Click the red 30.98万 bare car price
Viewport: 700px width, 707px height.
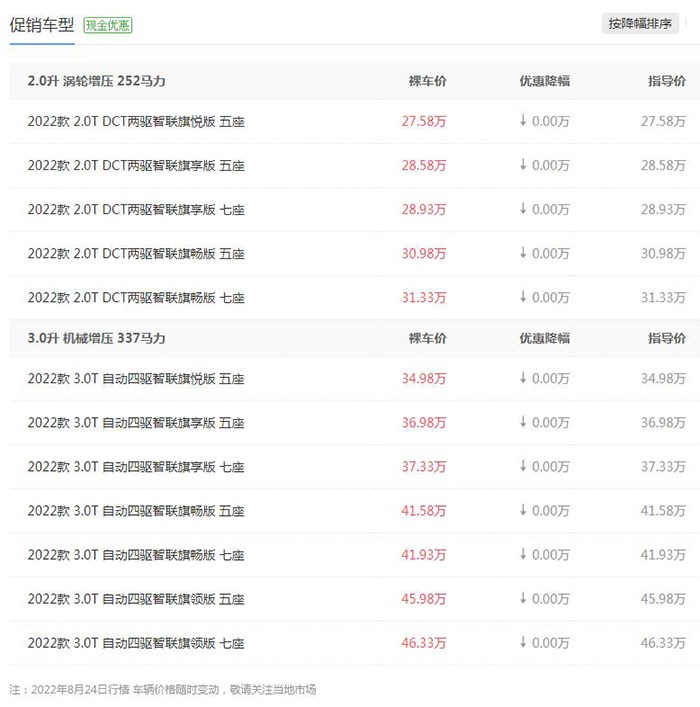coord(424,253)
